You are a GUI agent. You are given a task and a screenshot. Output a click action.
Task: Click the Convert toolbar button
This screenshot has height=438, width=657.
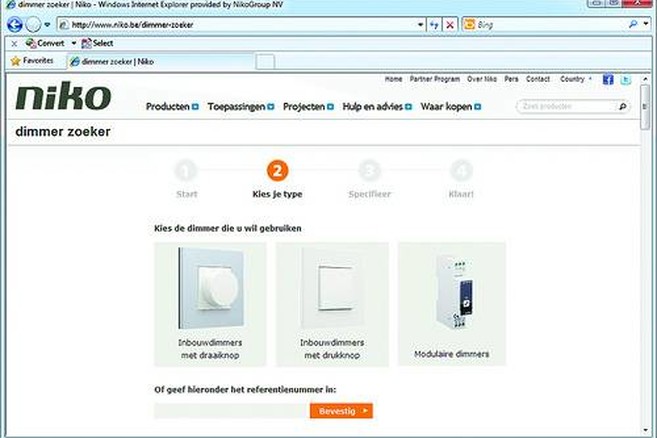coord(44,44)
